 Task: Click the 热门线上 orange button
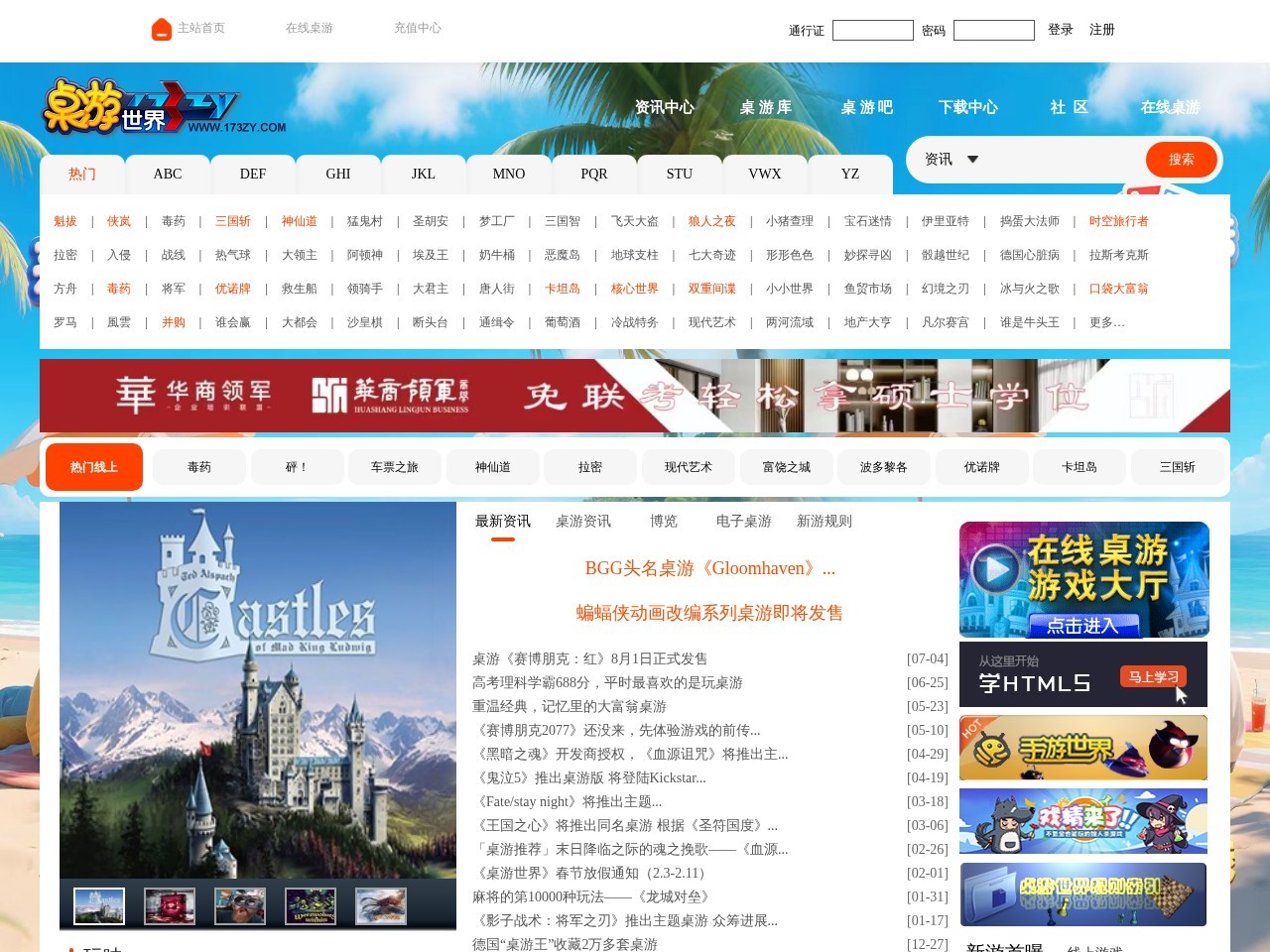(94, 467)
